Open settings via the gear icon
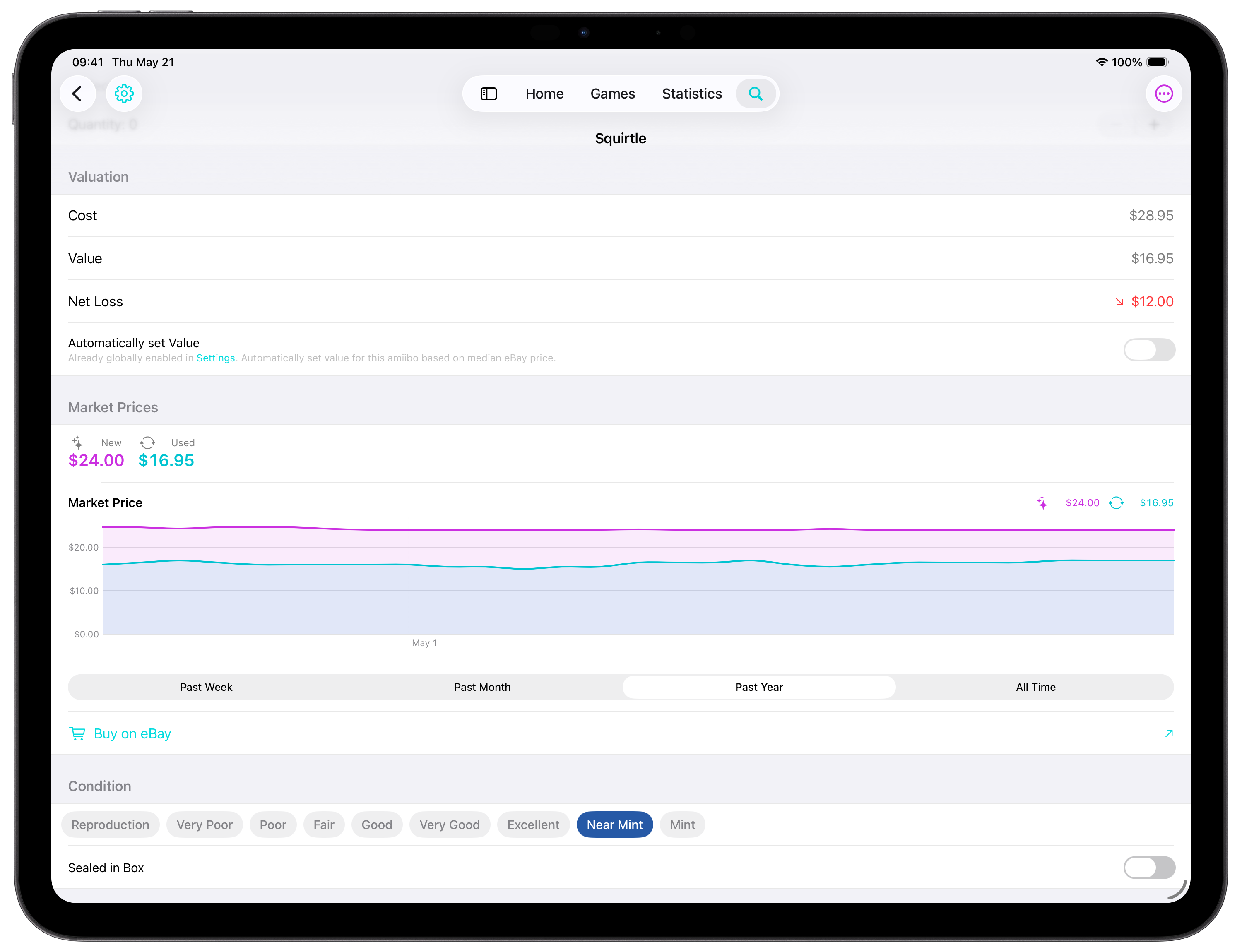The width and height of the screenshot is (1242, 952). click(124, 94)
